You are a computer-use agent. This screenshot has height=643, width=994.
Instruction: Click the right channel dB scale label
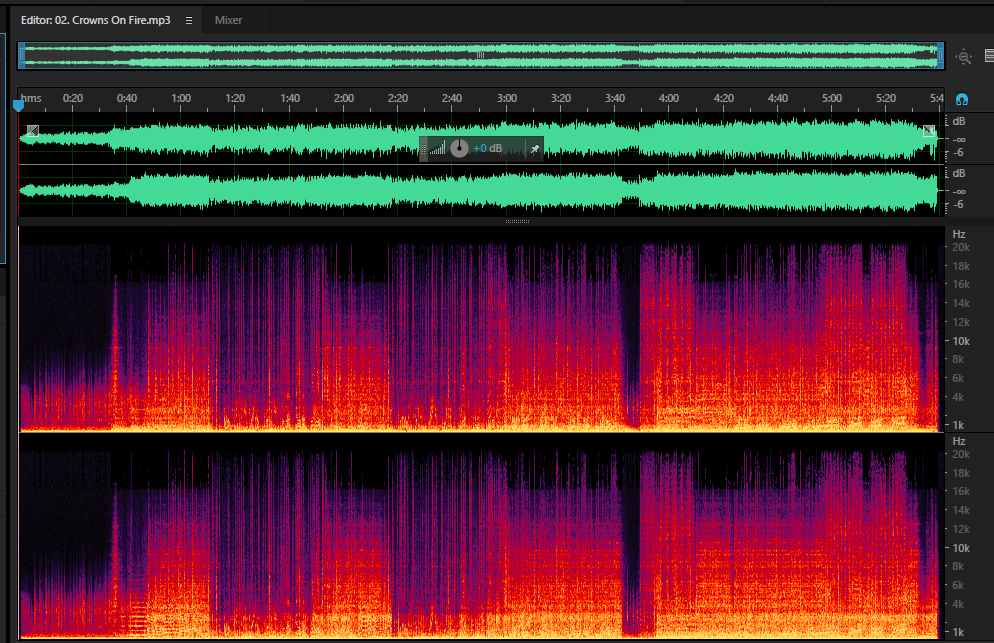pyautogui.click(x=958, y=173)
